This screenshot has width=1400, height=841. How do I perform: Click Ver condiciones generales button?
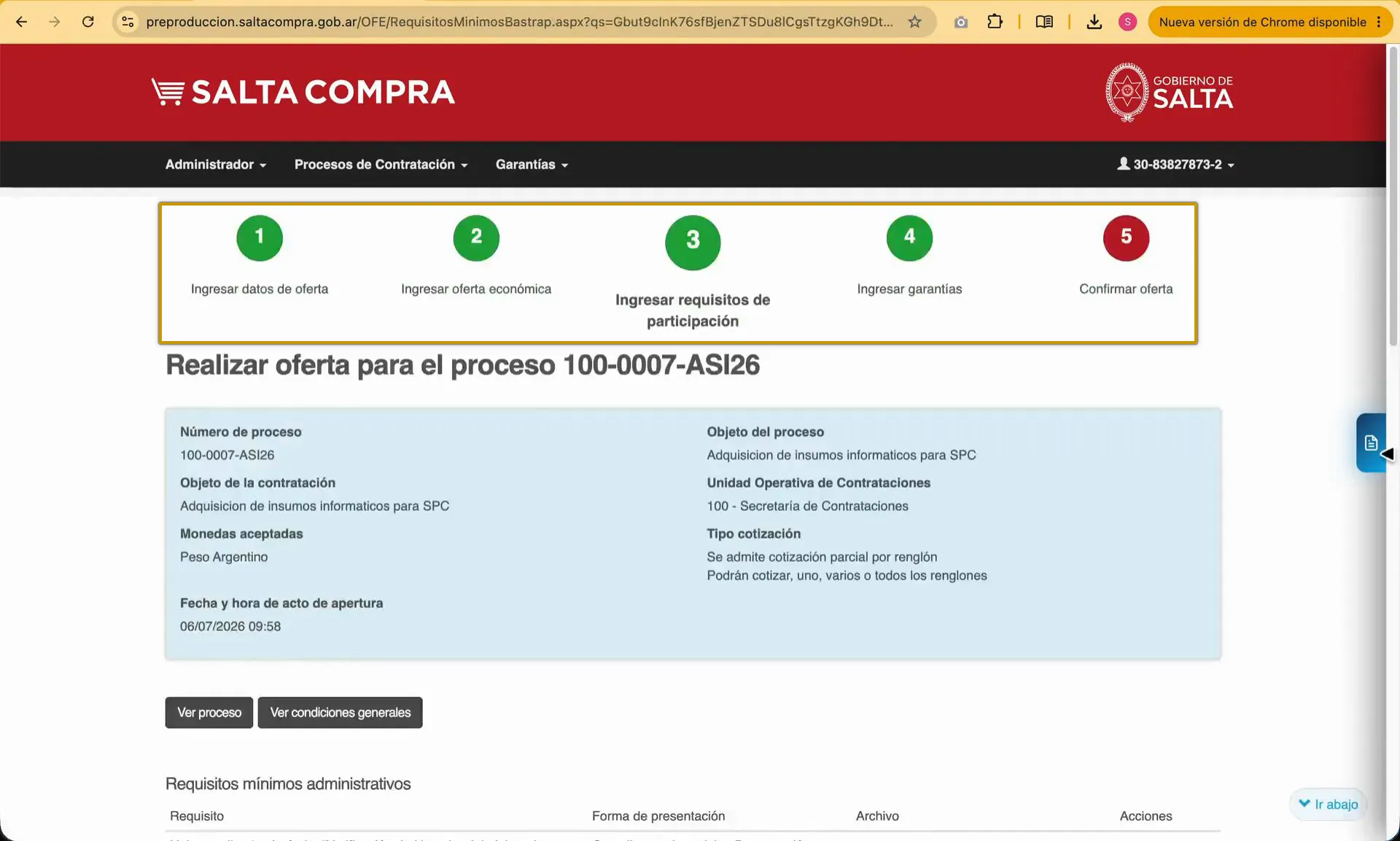341,713
